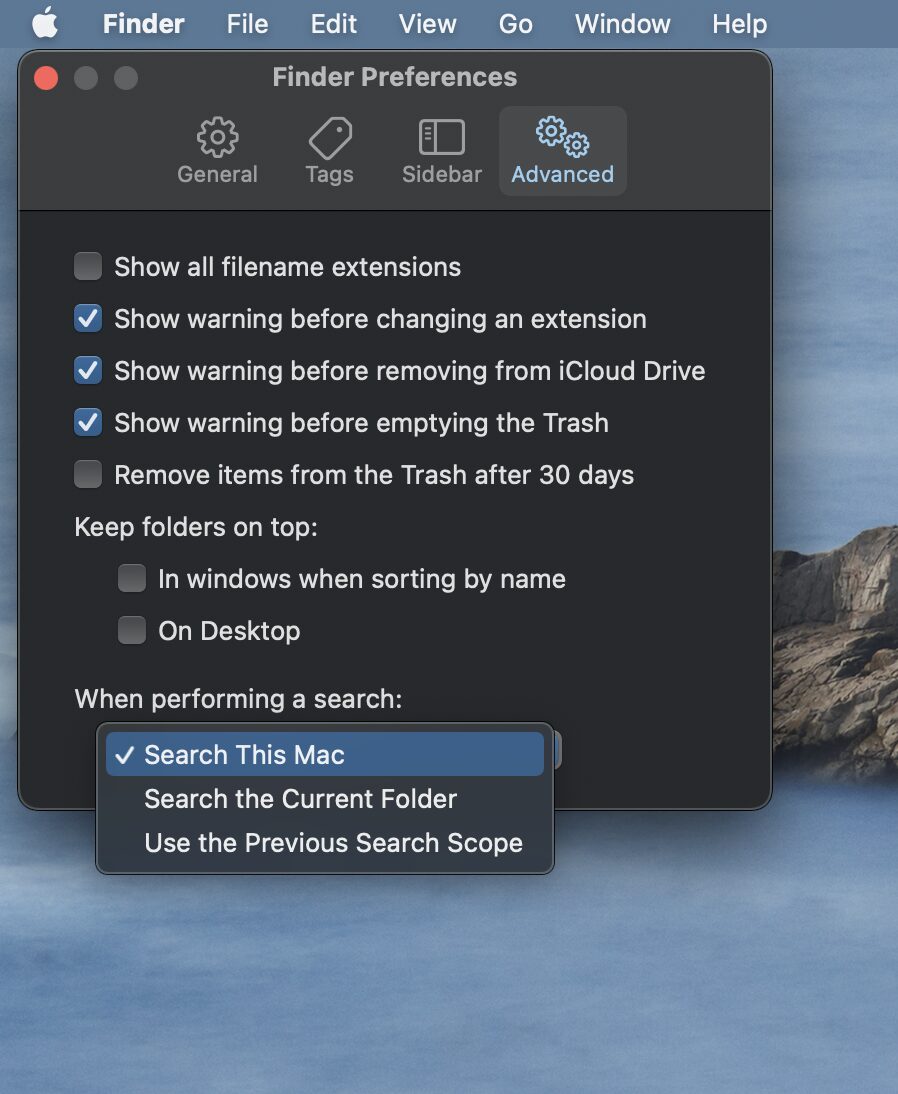898x1094 pixels.
Task: Enable Show all filename extensions
Action: pos(88,267)
